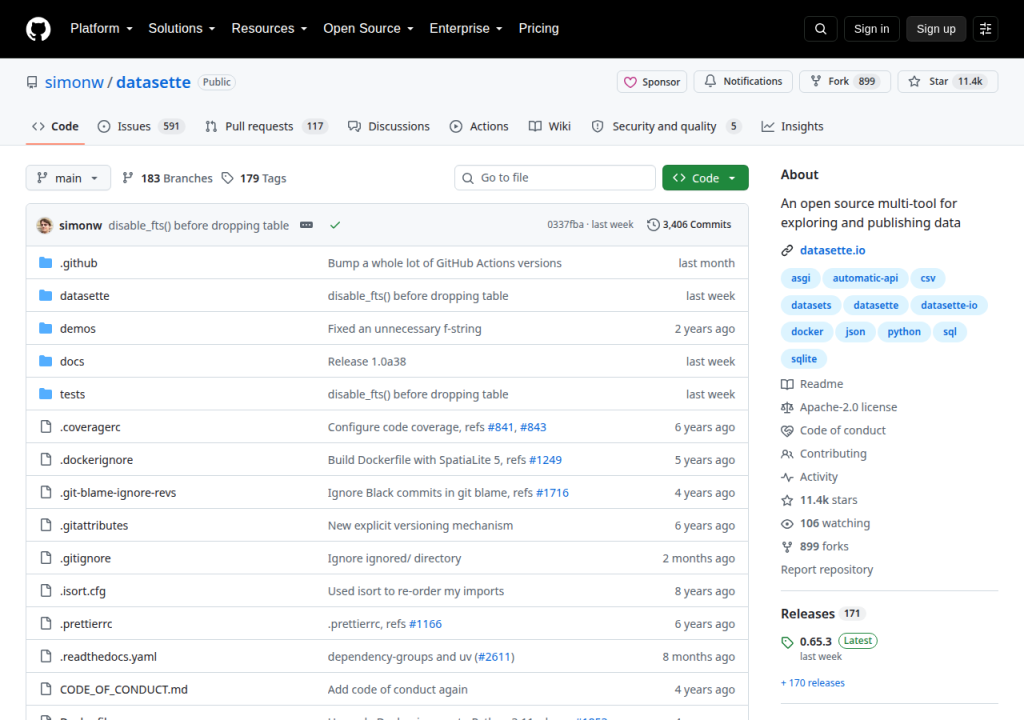
Task: Open the Security and quality tab
Action: click(x=666, y=126)
